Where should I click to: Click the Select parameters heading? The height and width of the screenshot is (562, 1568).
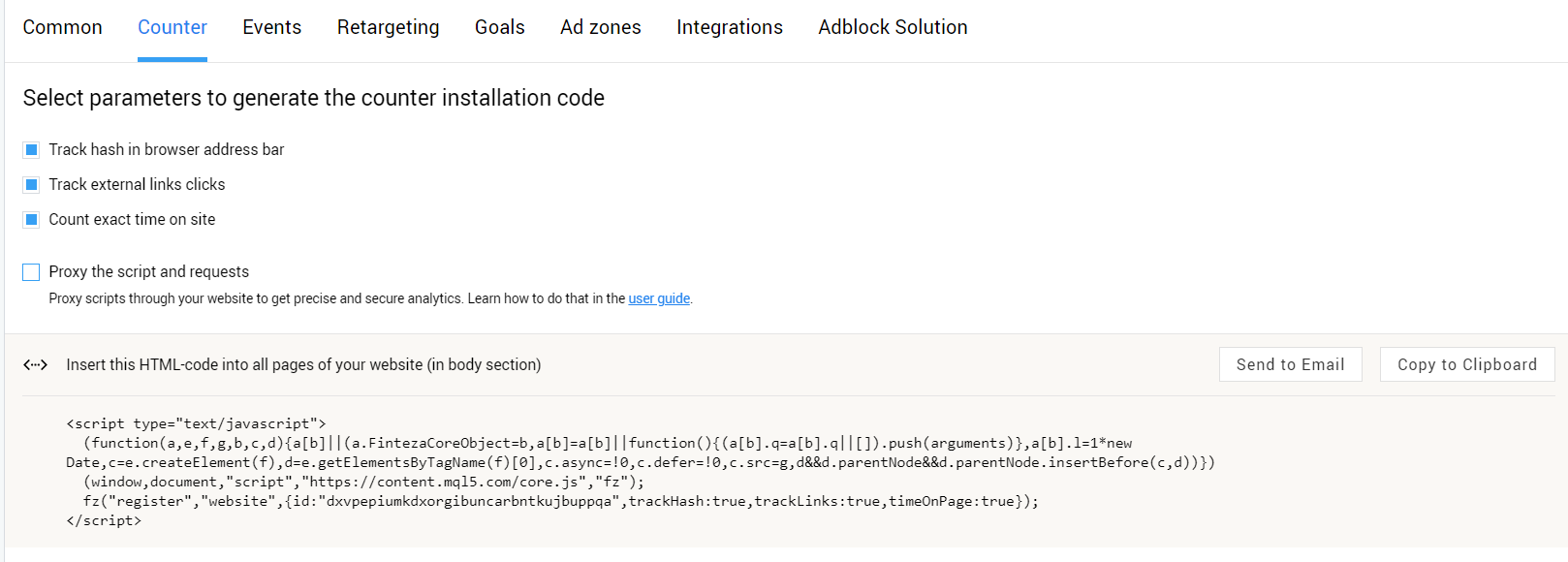tap(314, 98)
